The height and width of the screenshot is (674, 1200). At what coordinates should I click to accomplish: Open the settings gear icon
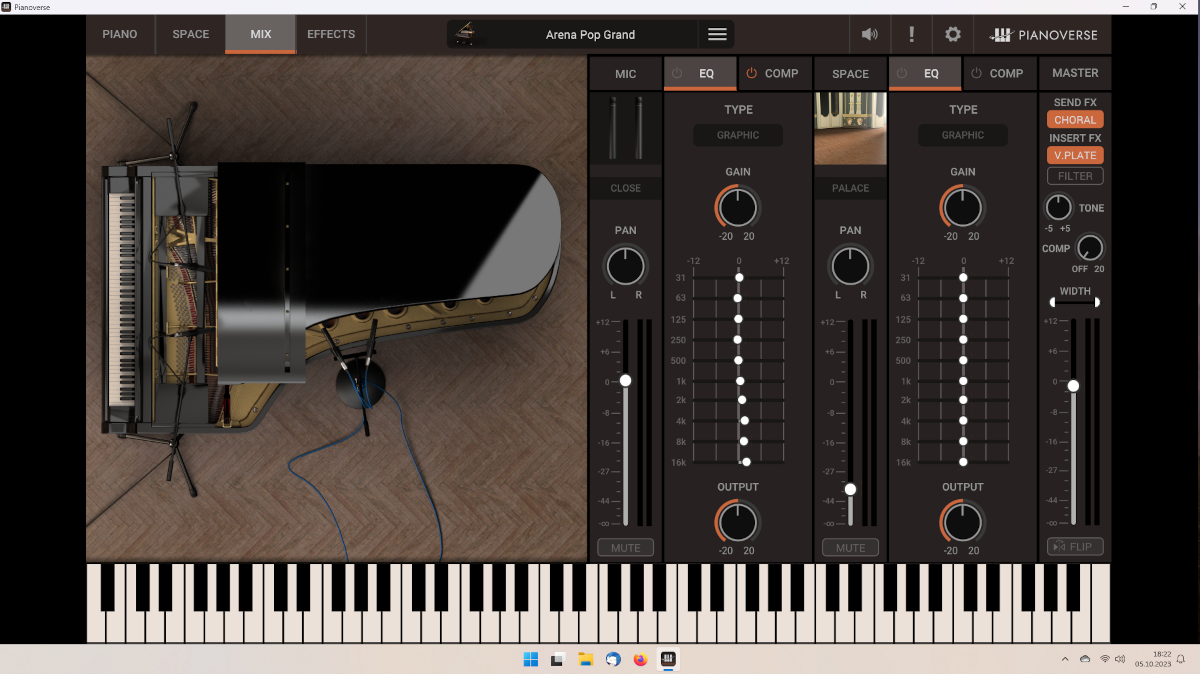coord(953,34)
